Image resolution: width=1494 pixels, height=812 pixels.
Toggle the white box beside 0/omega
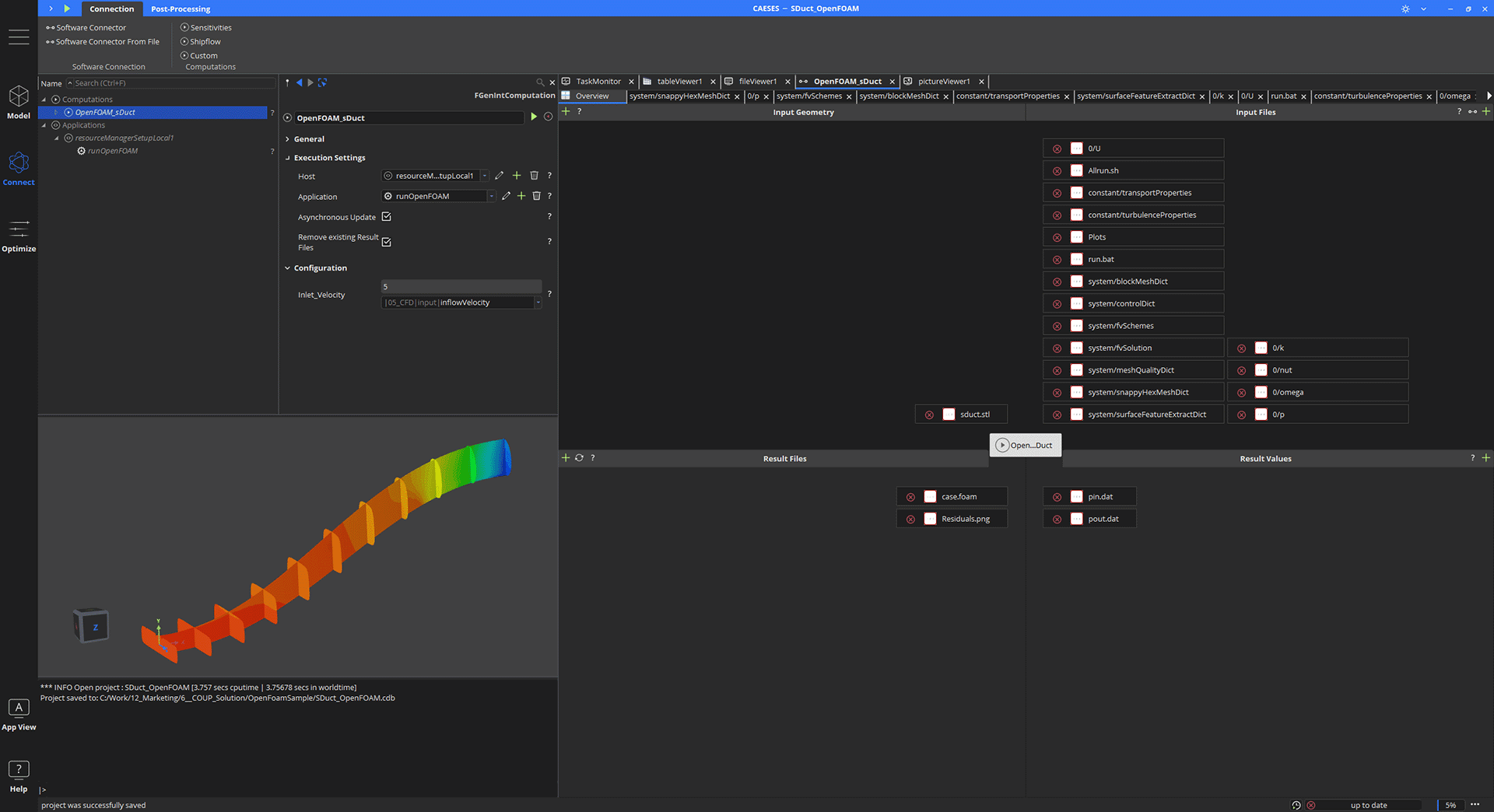(x=1261, y=392)
